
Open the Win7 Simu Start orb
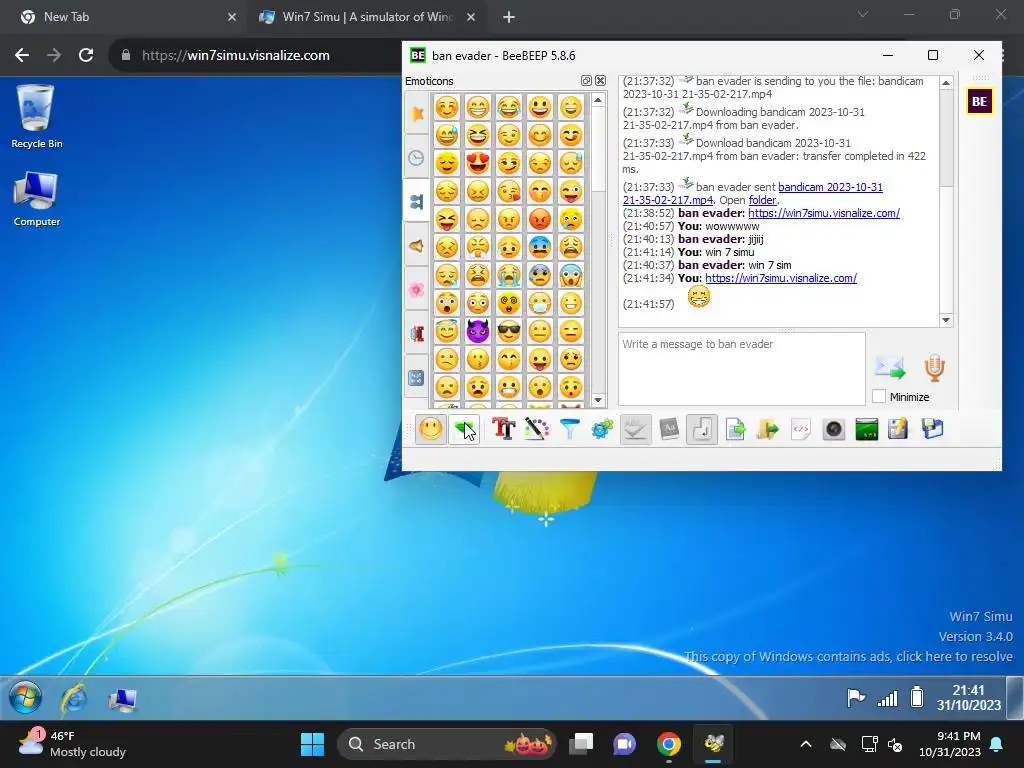25,697
